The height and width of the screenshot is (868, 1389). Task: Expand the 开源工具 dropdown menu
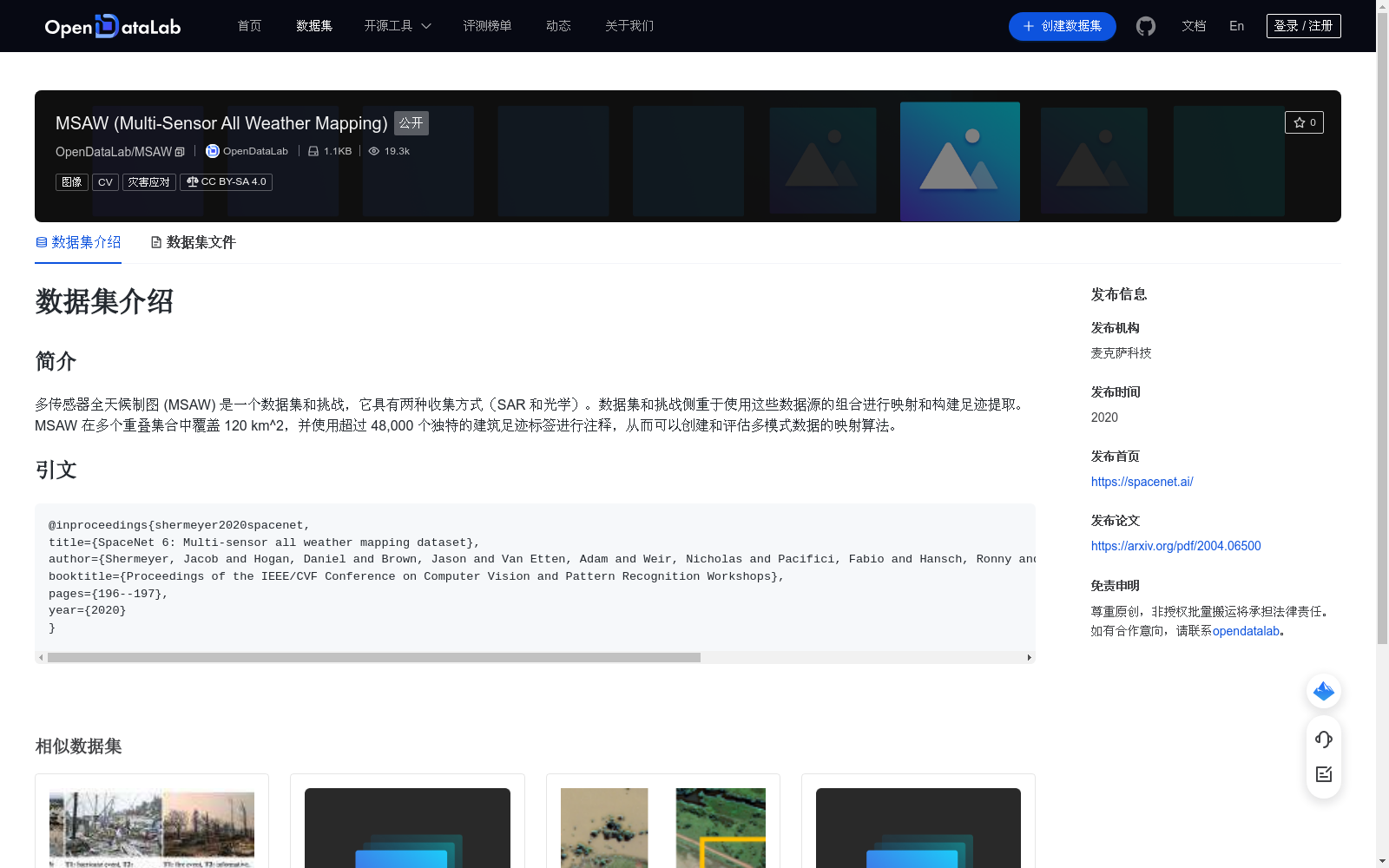point(398,26)
